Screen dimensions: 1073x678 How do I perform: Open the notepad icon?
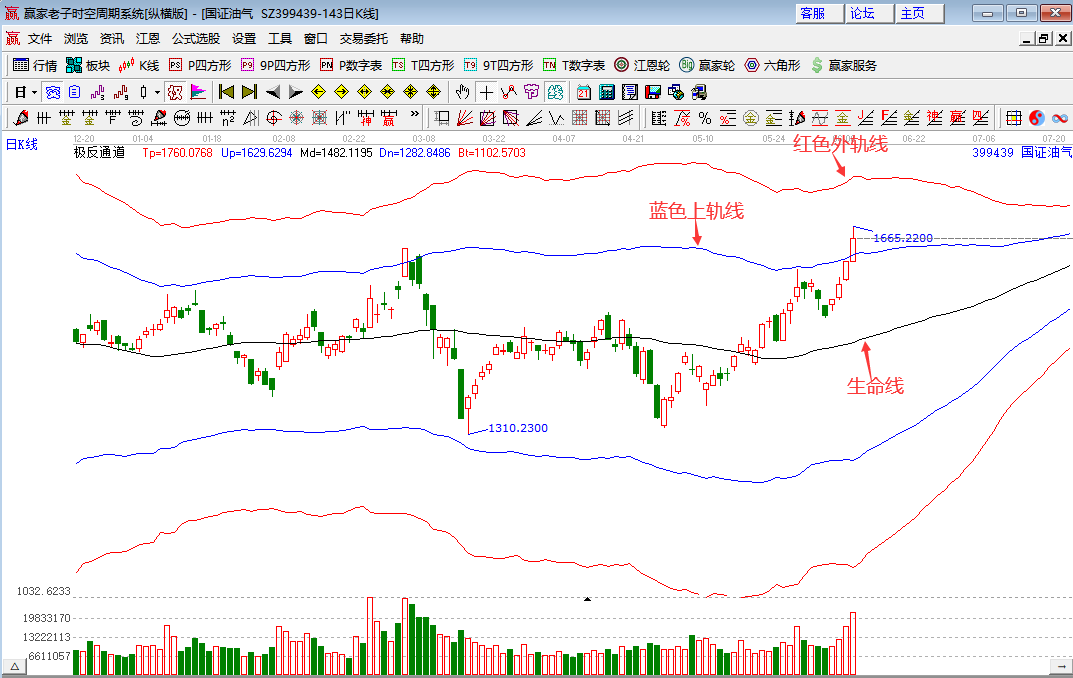pos(630,92)
